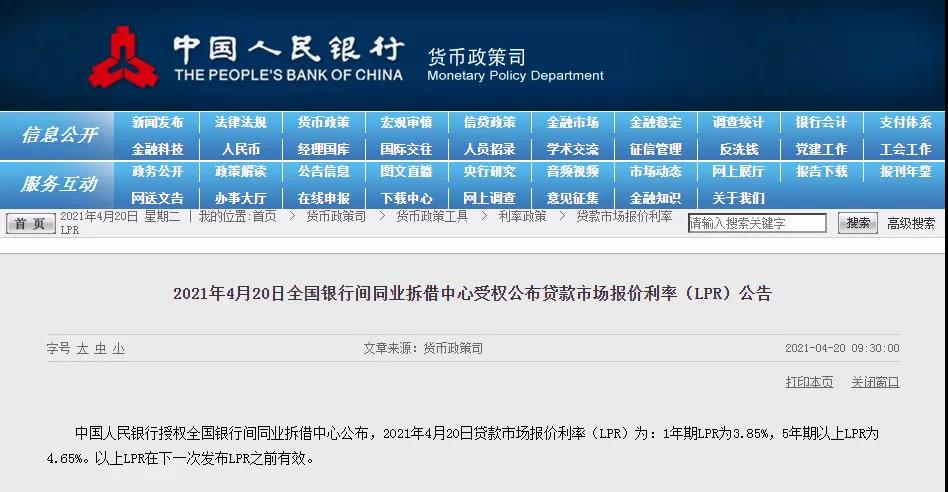The image size is (948, 492).
Task: Go to 支付体系 section
Action: [x=905, y=123]
